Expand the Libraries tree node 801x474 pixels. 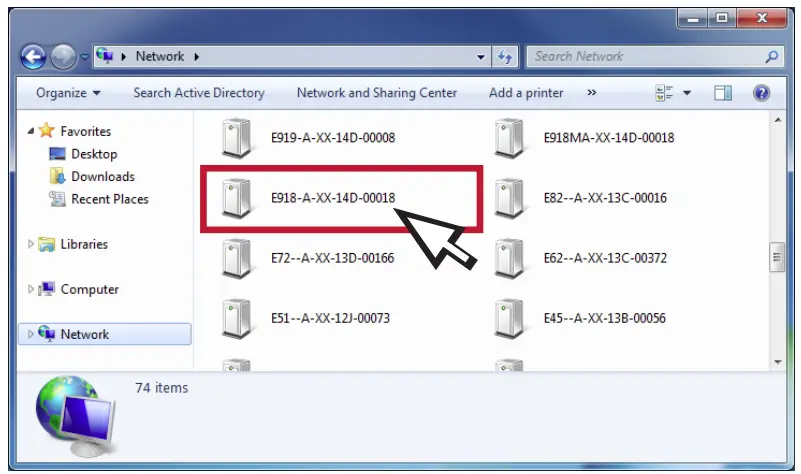[x=31, y=244]
